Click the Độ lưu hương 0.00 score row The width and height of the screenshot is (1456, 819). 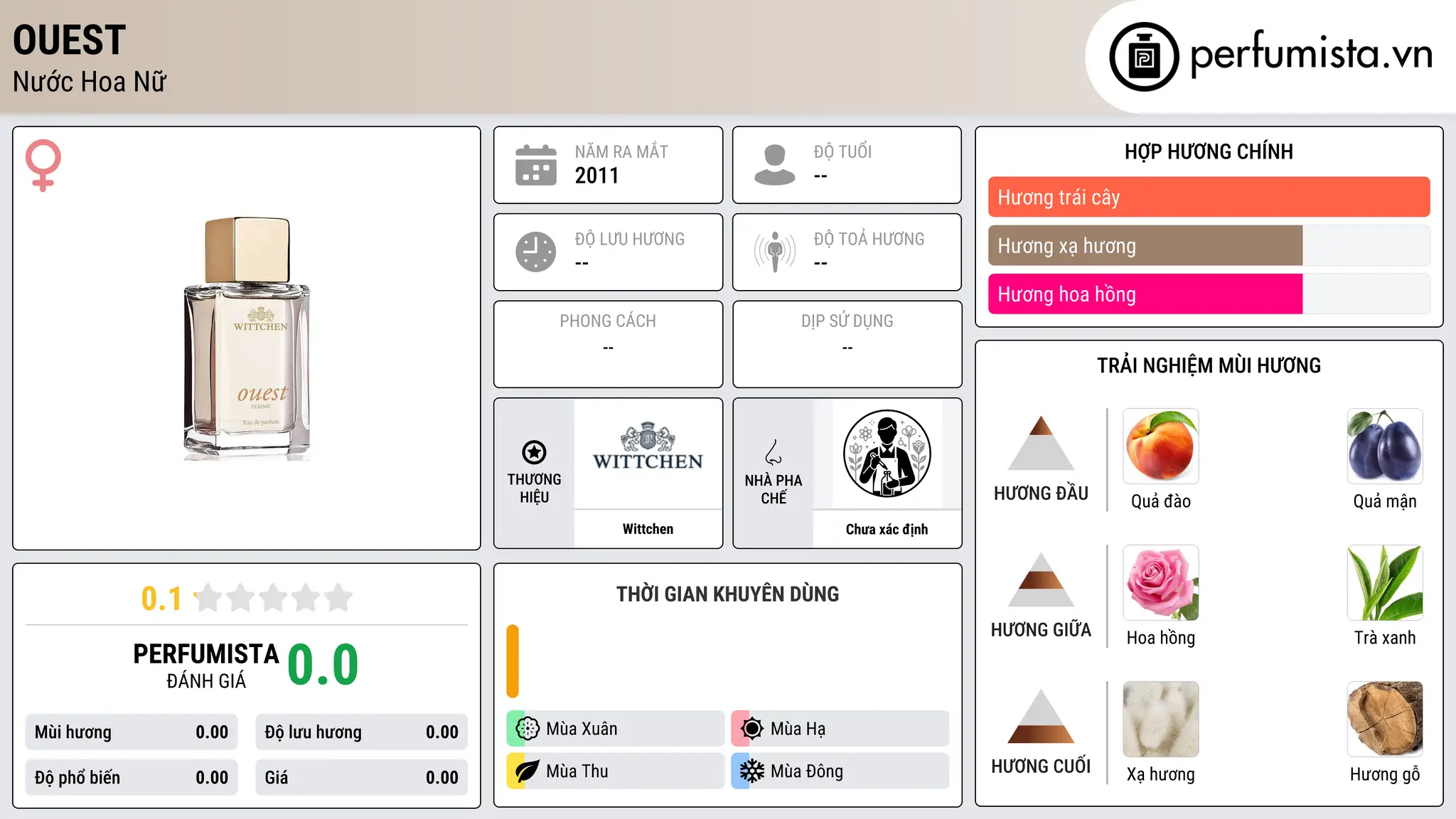[362, 732]
